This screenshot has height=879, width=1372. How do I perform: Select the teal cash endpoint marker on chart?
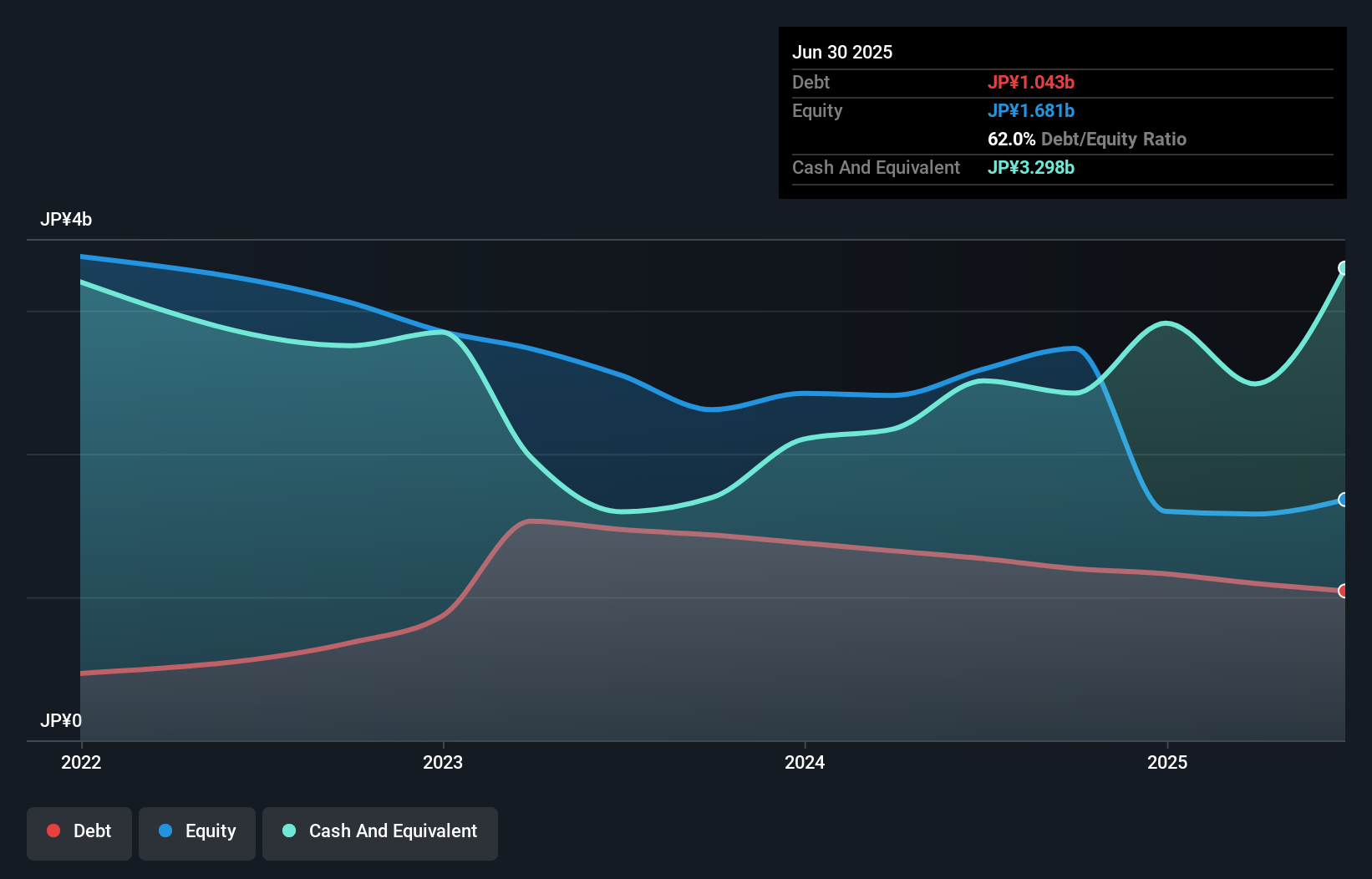coord(1344,268)
